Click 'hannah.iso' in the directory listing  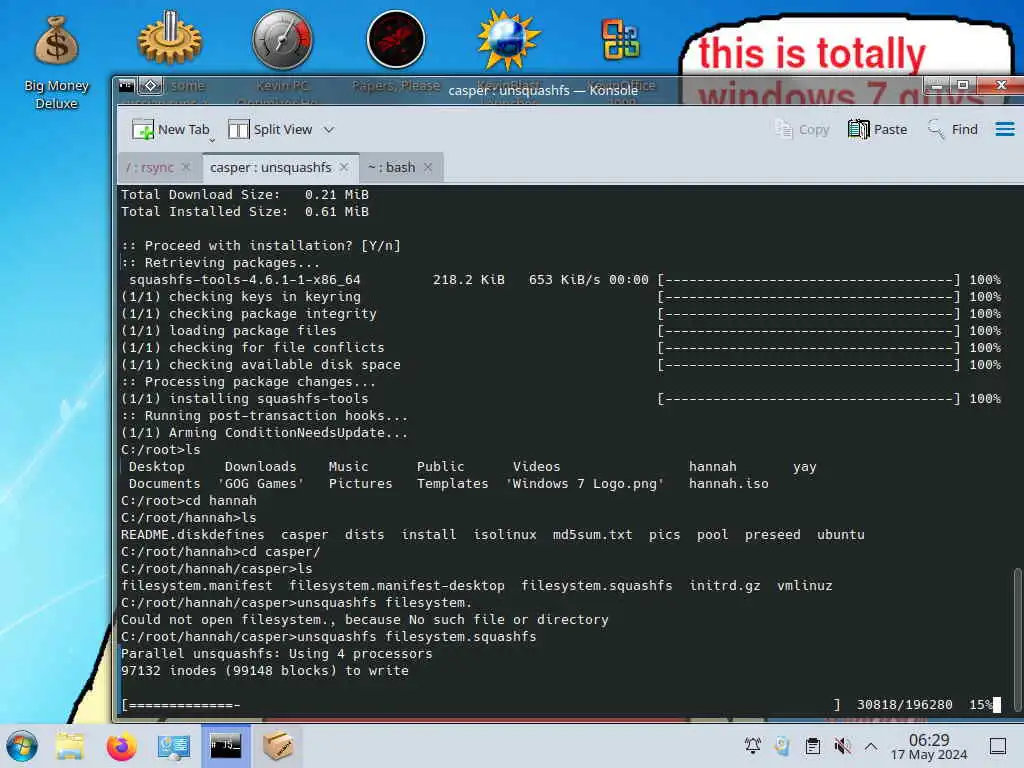coord(728,484)
